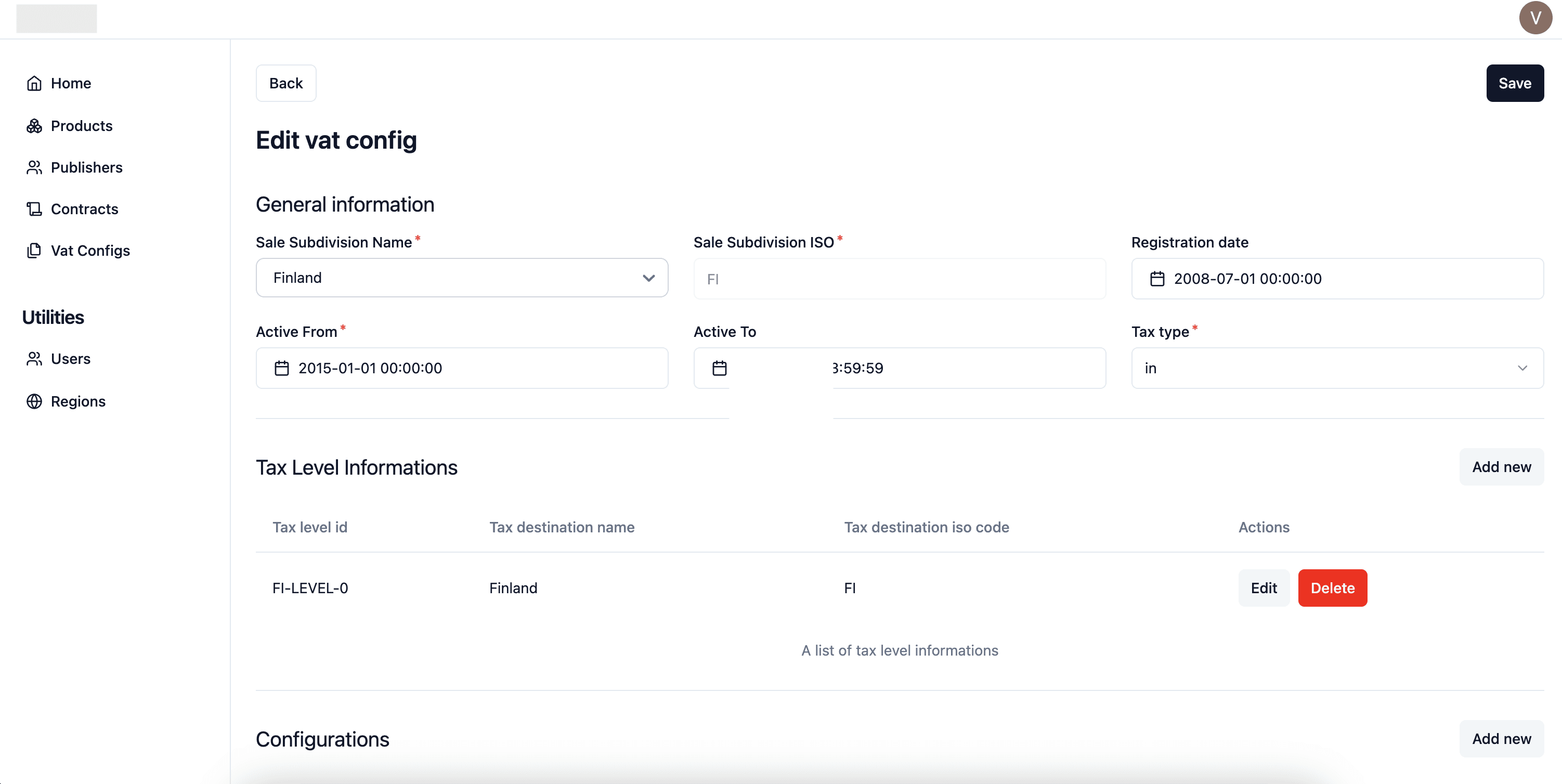Delete the FI-LEVEL-0 tax level row
1562x784 pixels.
(x=1332, y=587)
